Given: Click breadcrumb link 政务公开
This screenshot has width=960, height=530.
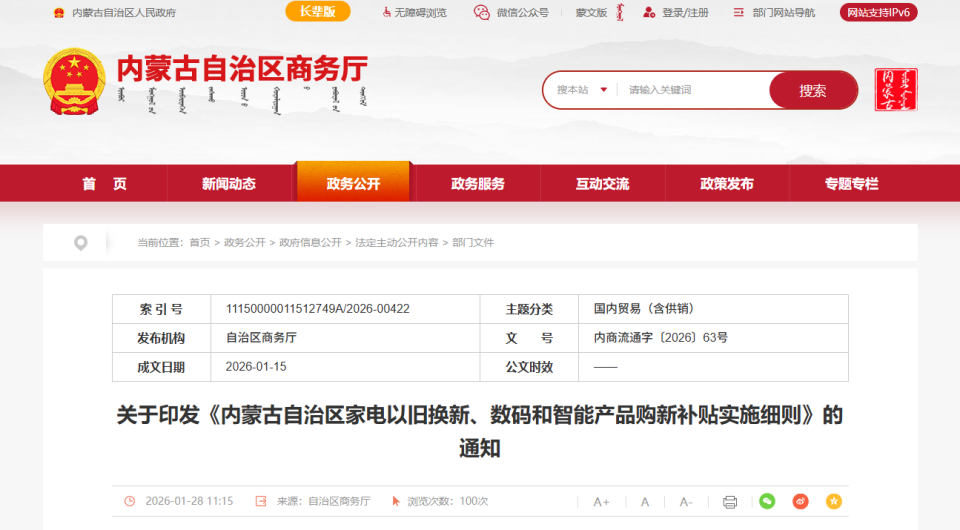Looking at the screenshot, I should pyautogui.click(x=244, y=243).
